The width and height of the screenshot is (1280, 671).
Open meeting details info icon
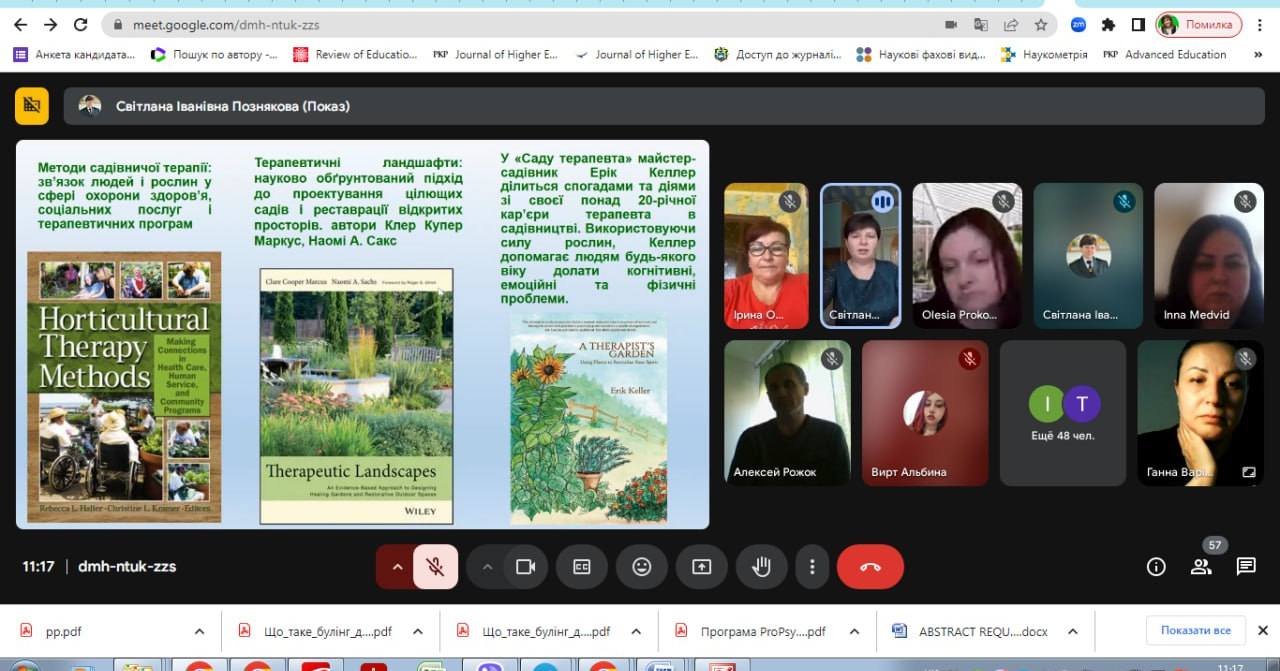(1156, 567)
